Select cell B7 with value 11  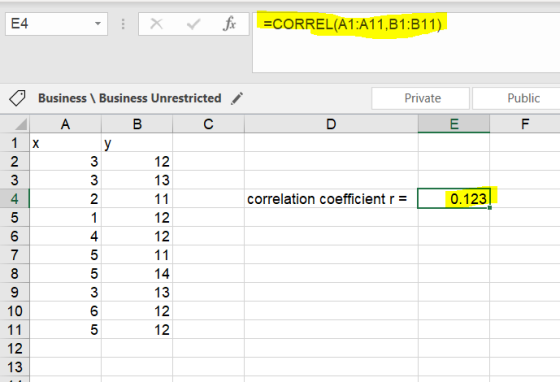pyautogui.click(x=137, y=255)
